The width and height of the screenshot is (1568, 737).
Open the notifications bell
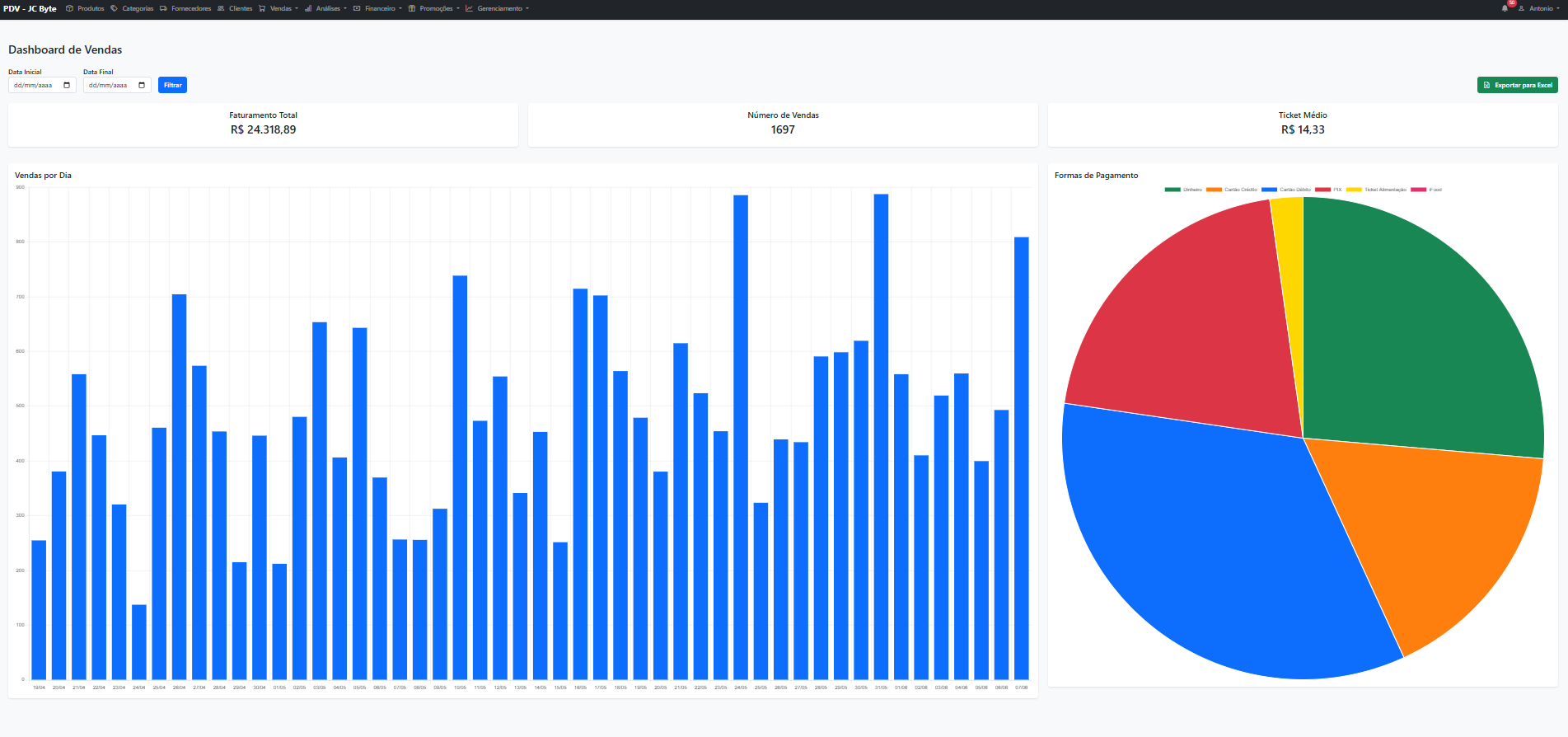[1505, 8]
